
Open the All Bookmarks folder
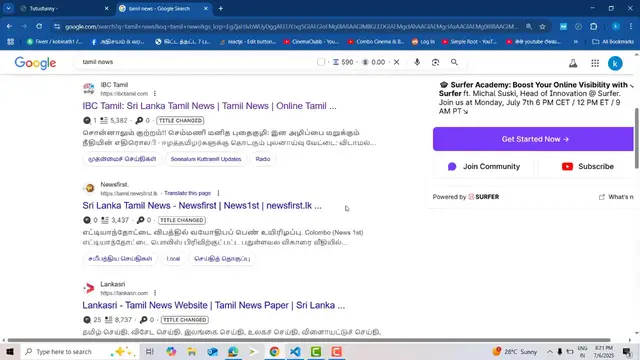pyautogui.click(x=613, y=42)
